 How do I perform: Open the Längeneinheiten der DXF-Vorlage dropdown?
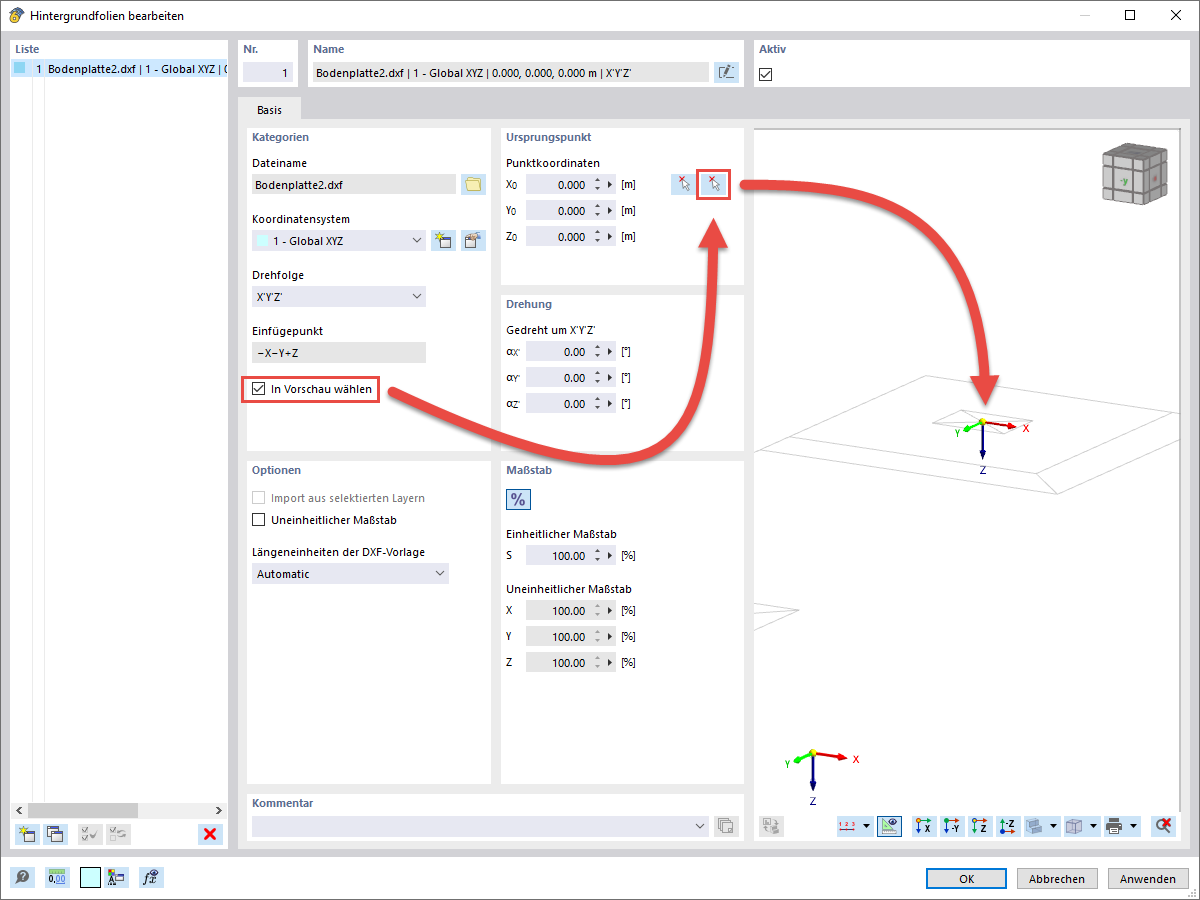[x=440, y=573]
